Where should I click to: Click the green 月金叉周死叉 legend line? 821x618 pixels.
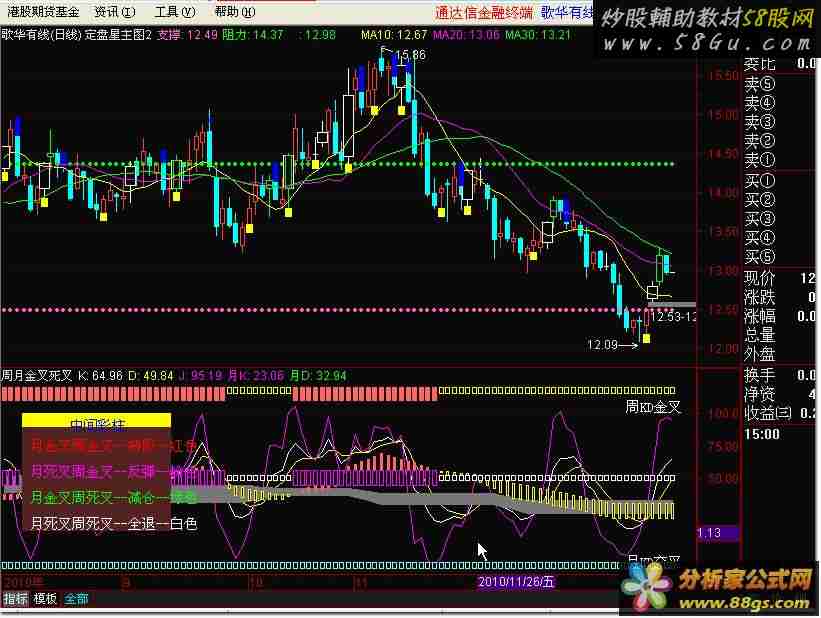click(114, 496)
